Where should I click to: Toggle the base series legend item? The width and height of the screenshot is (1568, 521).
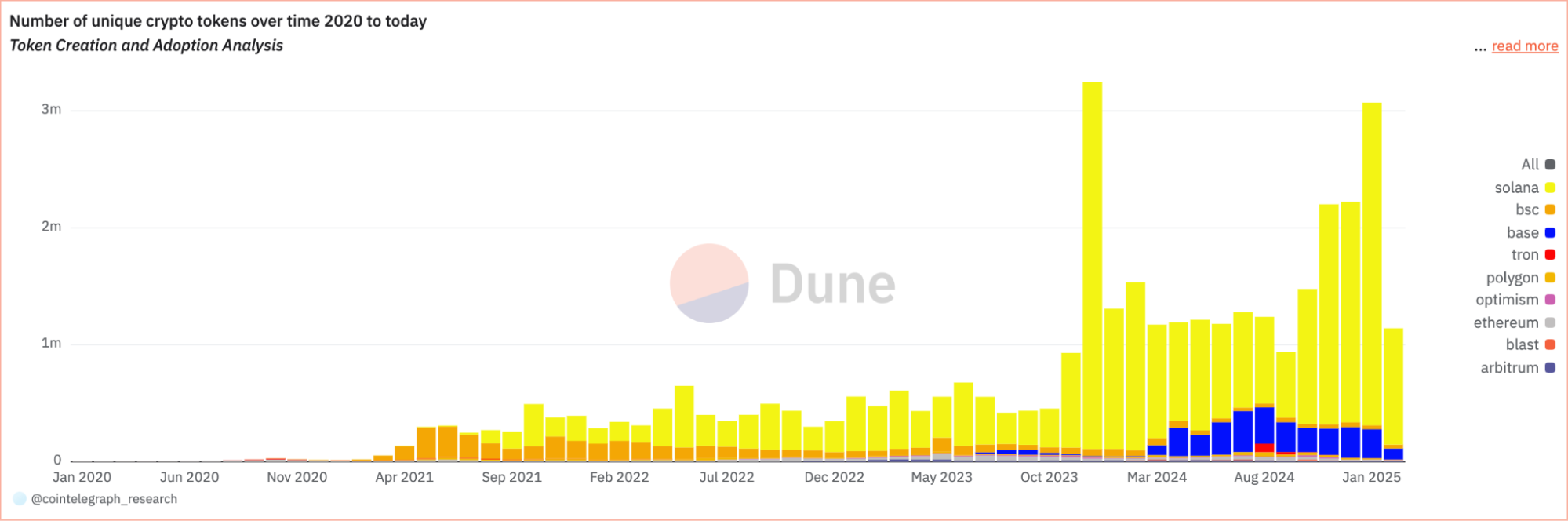pos(1530,232)
